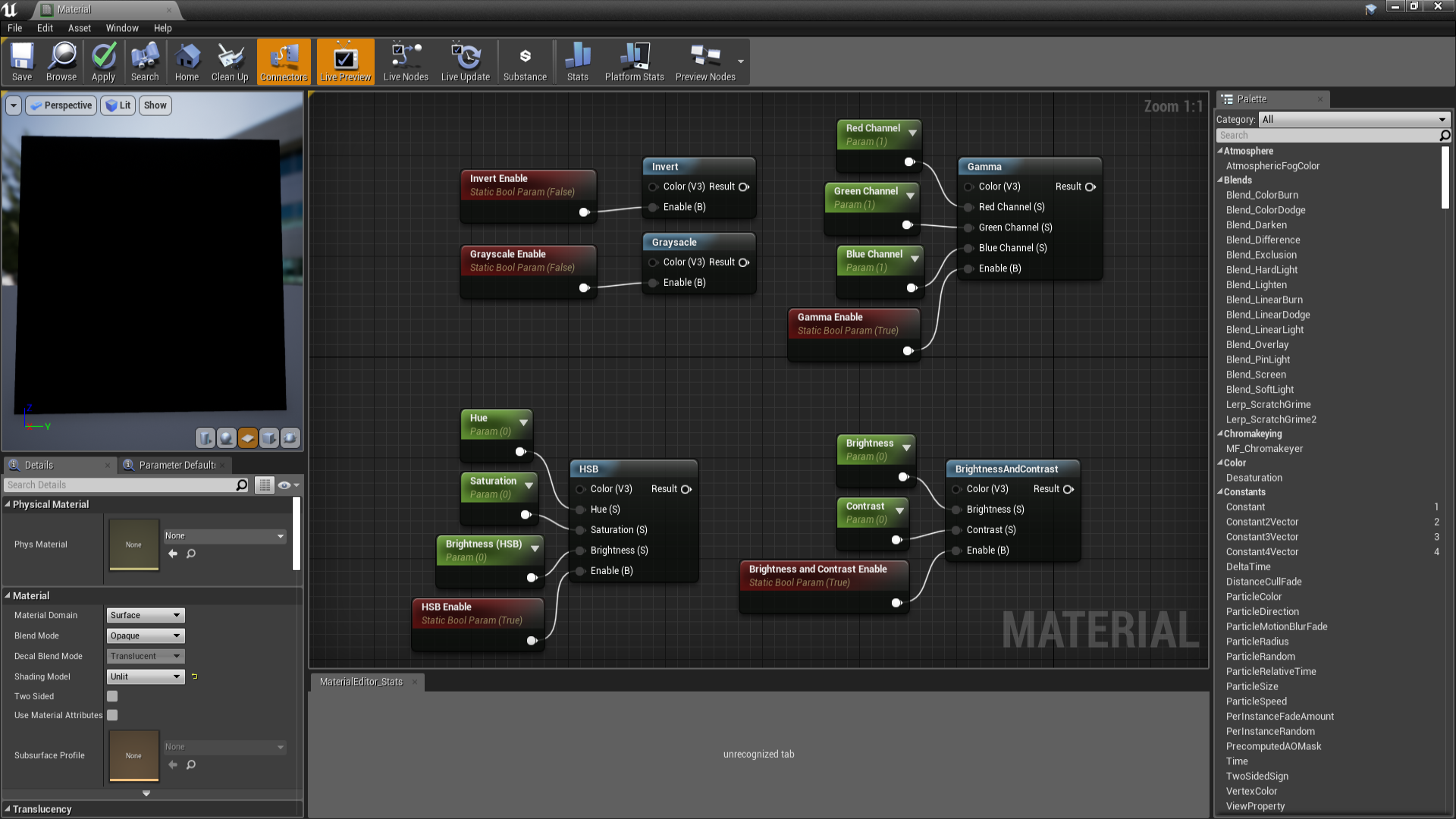Open Platform Stats
The height and width of the screenshot is (819, 1456).
634,61
